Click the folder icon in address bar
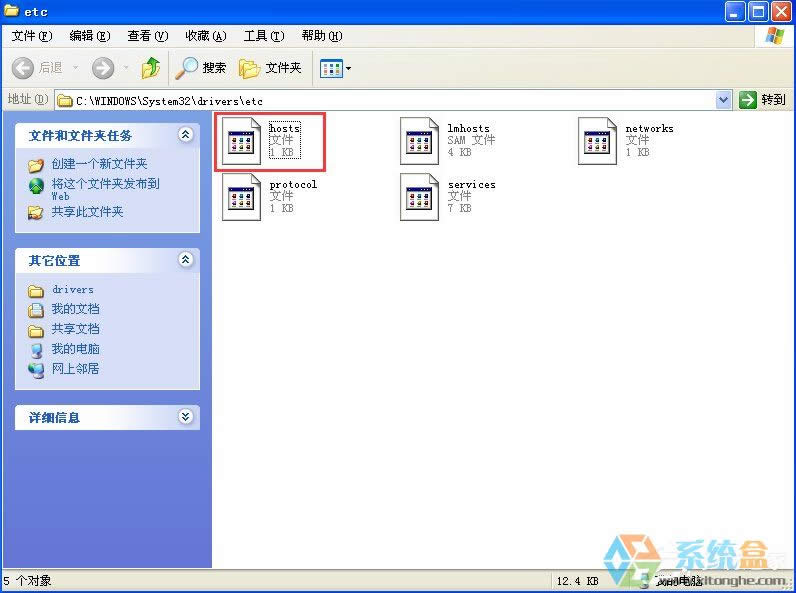The image size is (796, 593). coord(64,101)
